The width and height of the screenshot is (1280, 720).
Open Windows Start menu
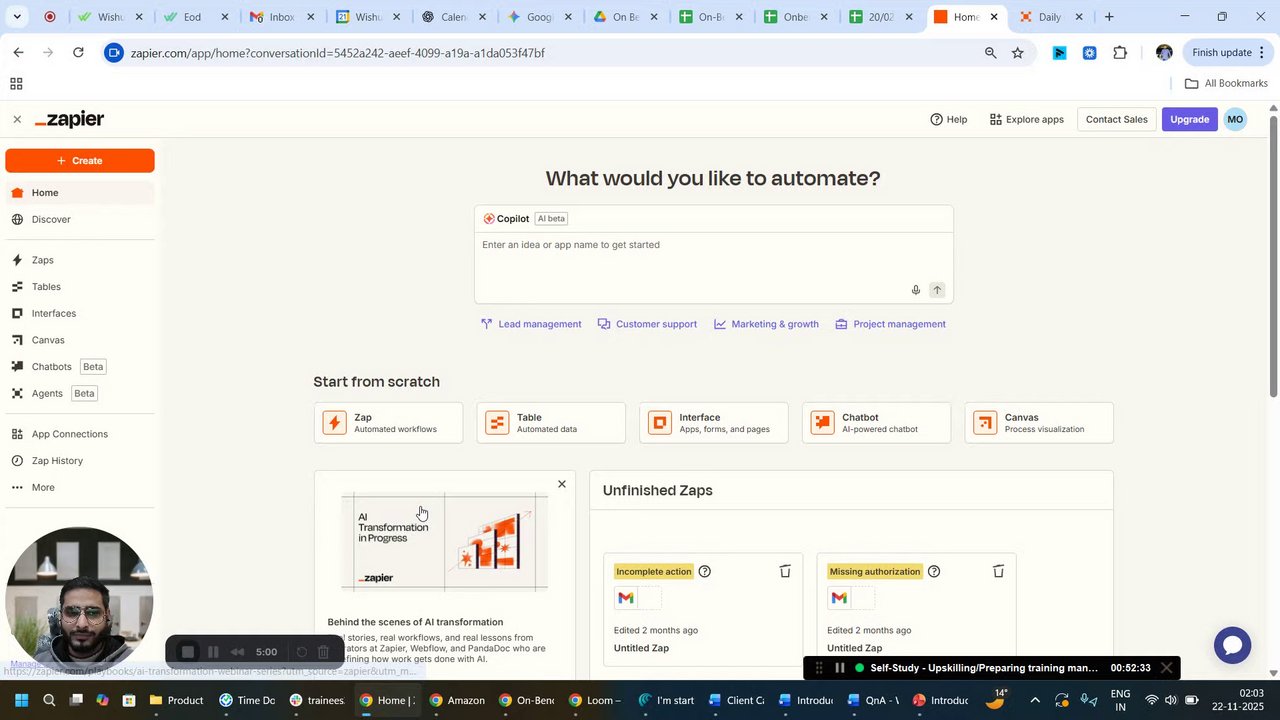(21, 700)
